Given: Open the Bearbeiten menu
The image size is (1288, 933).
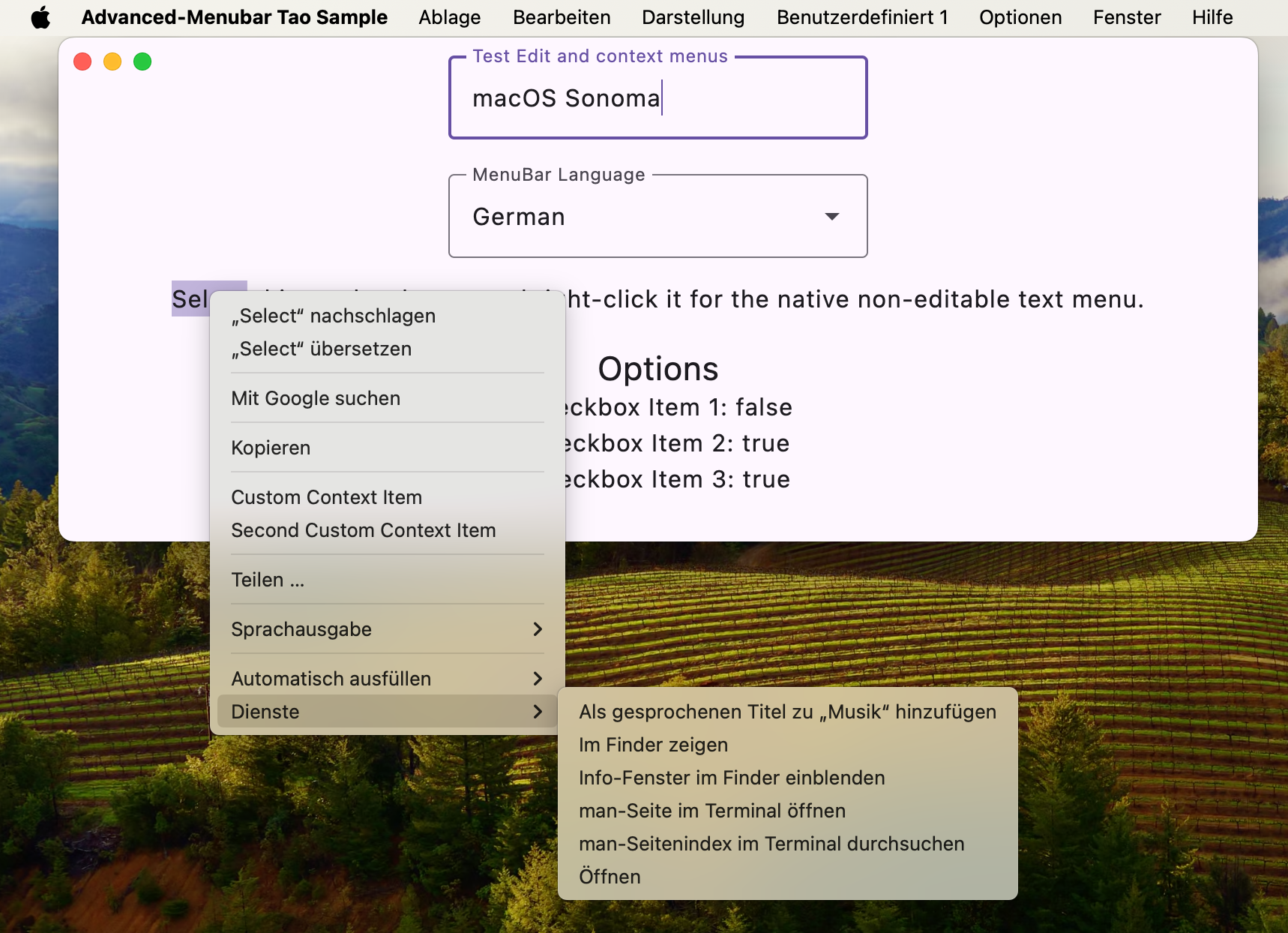Looking at the screenshot, I should [x=562, y=17].
